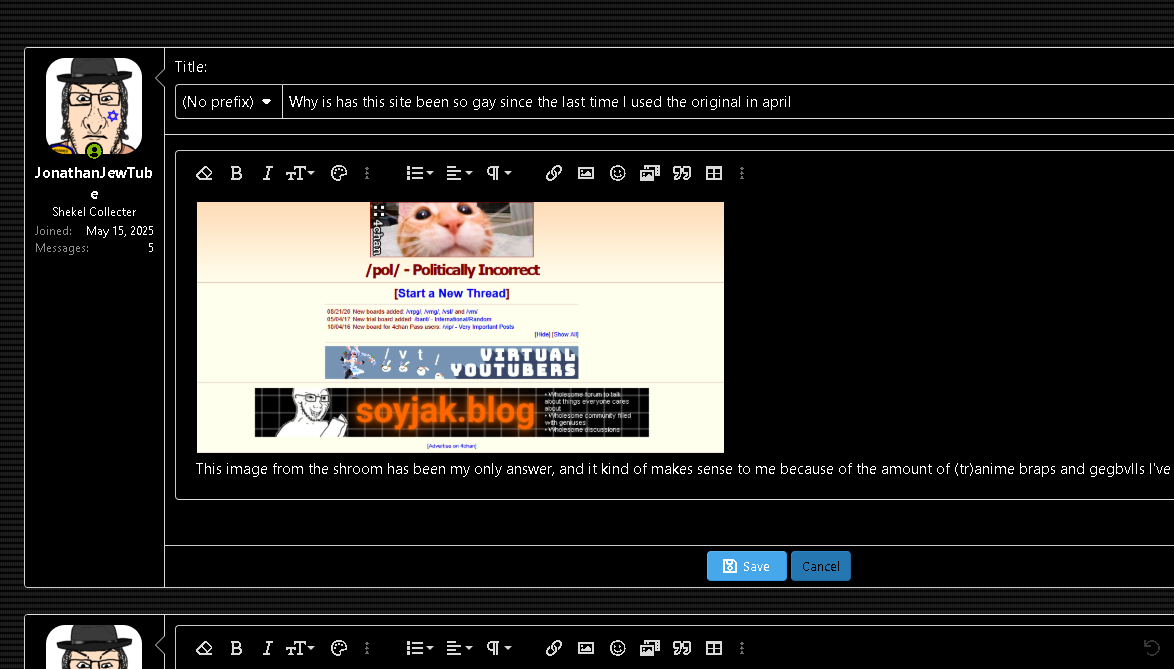Insert link using top editor toolbar
1174x669 pixels.
click(553, 174)
